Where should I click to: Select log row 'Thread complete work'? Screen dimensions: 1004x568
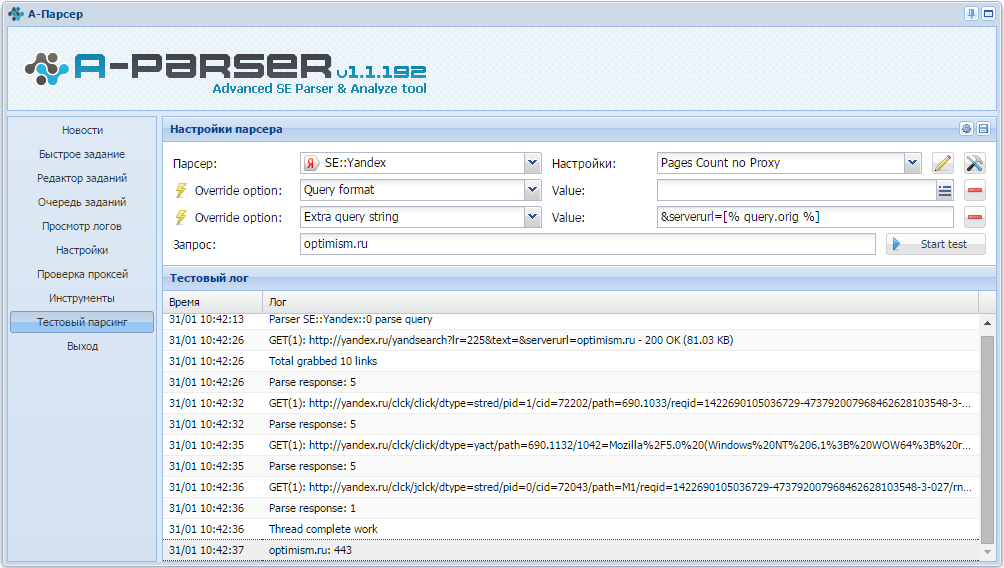coord(571,530)
